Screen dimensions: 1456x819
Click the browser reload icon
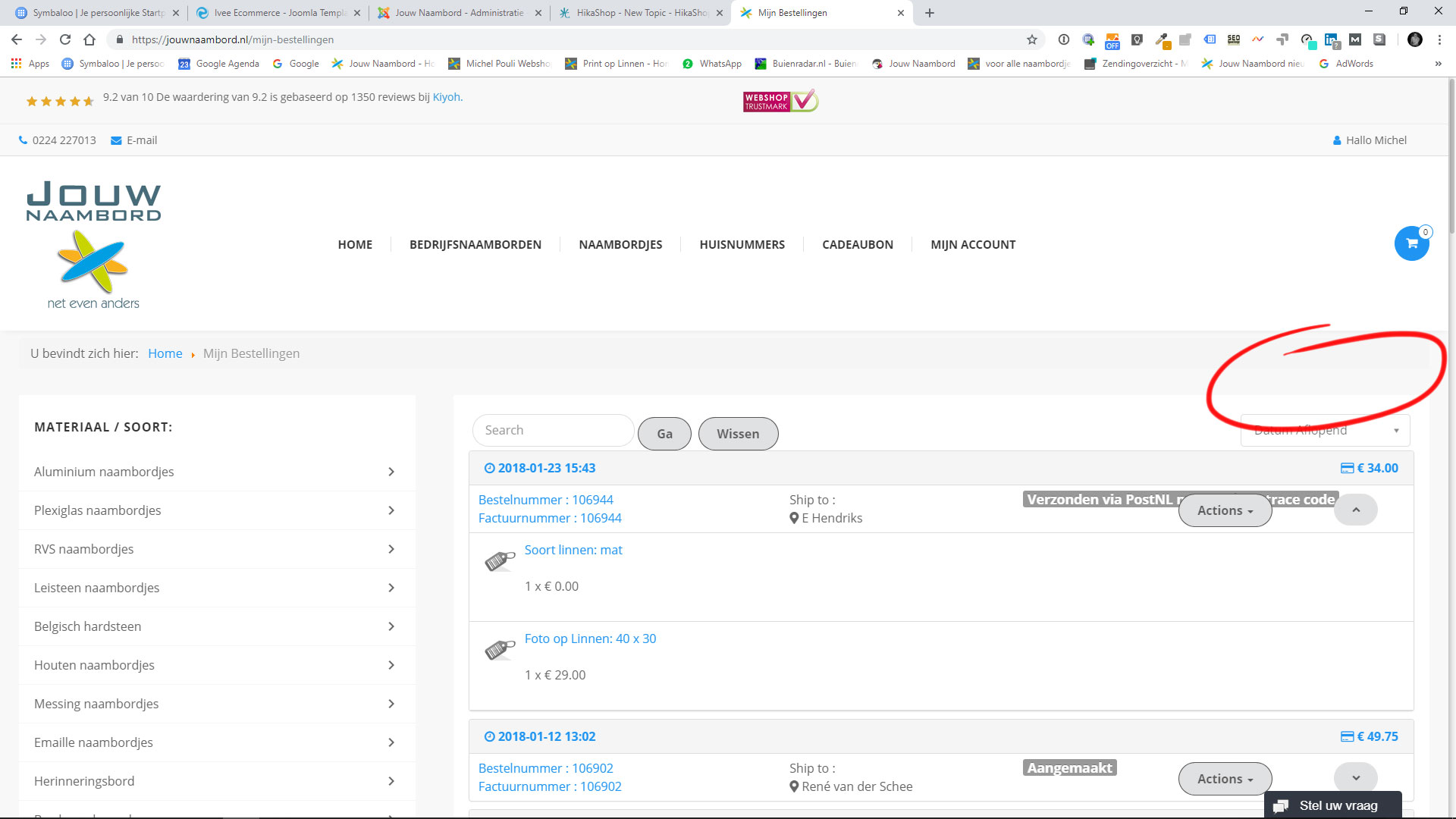click(65, 39)
